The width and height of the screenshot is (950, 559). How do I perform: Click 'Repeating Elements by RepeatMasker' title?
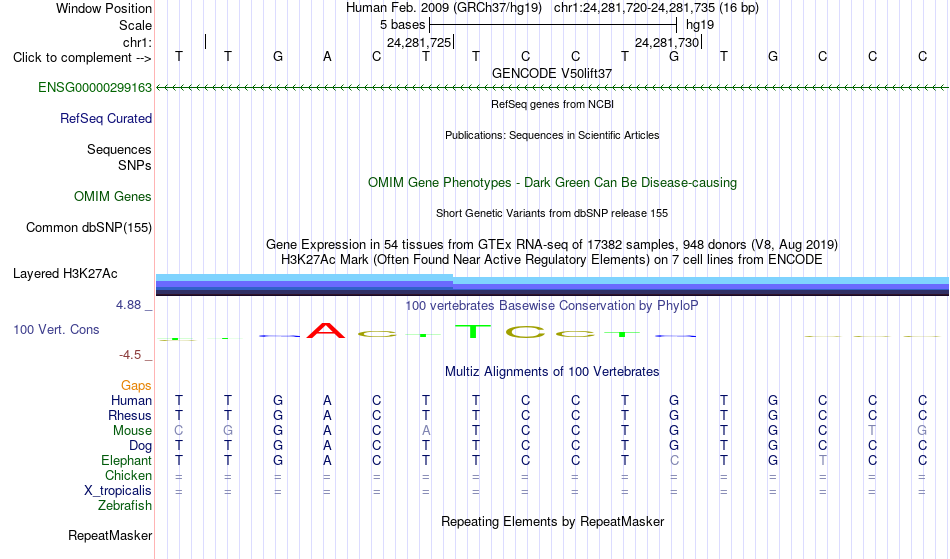coord(552,521)
